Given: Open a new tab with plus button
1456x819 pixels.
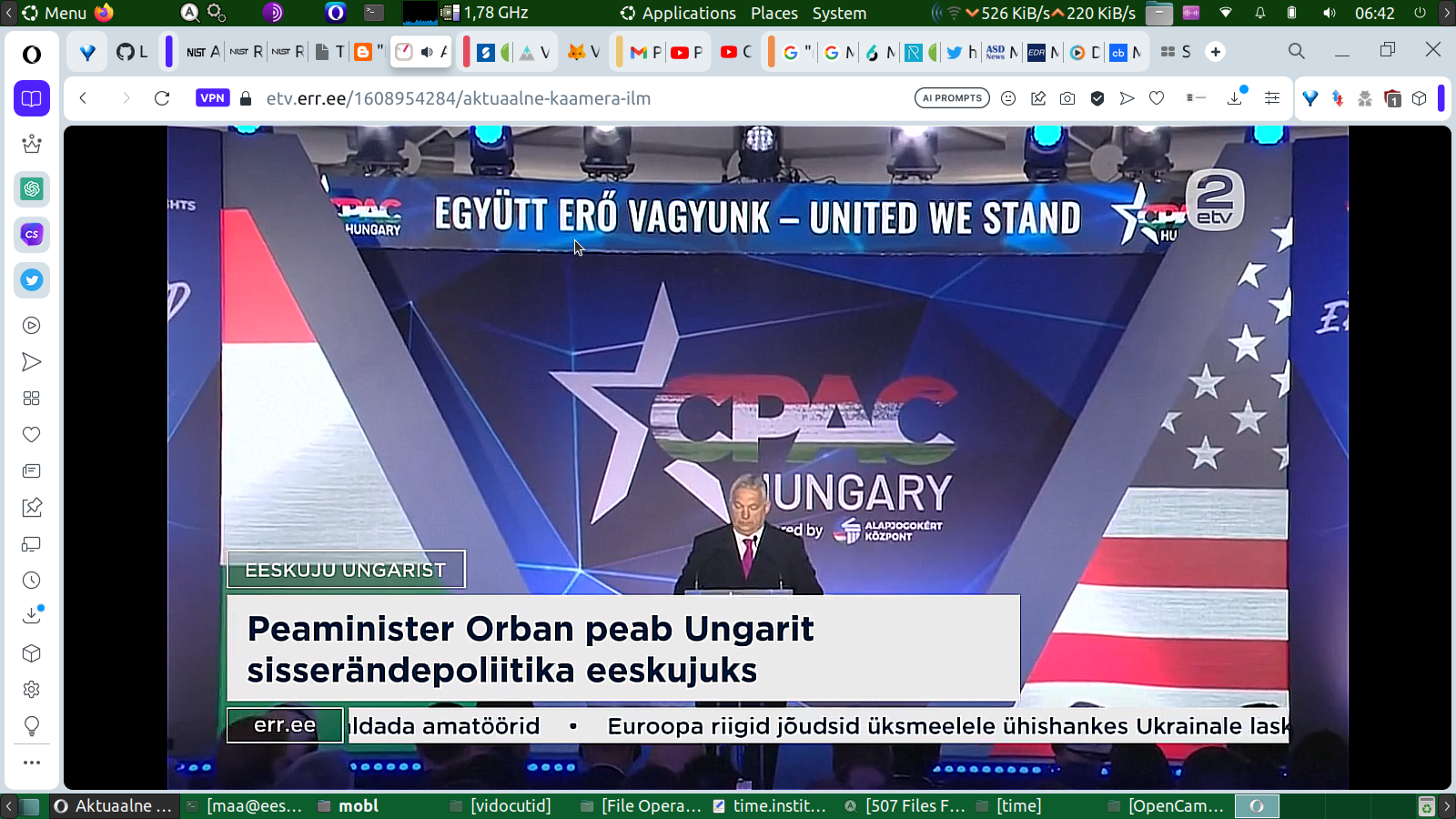Looking at the screenshot, I should pyautogui.click(x=1216, y=52).
